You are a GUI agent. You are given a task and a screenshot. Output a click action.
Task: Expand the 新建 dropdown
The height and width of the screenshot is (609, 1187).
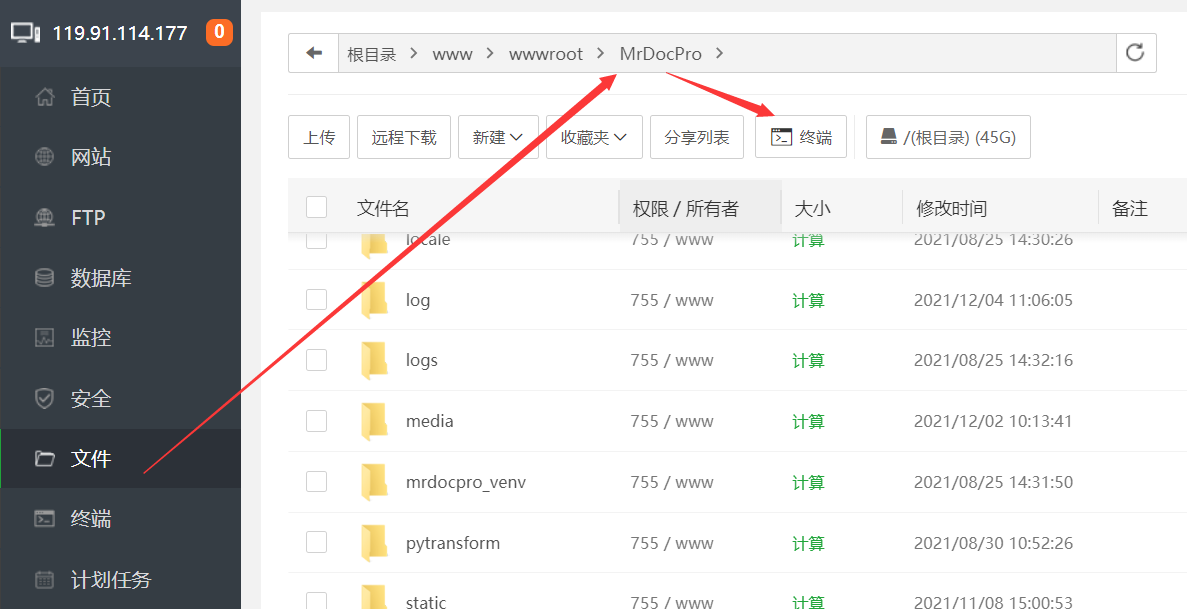(498, 137)
